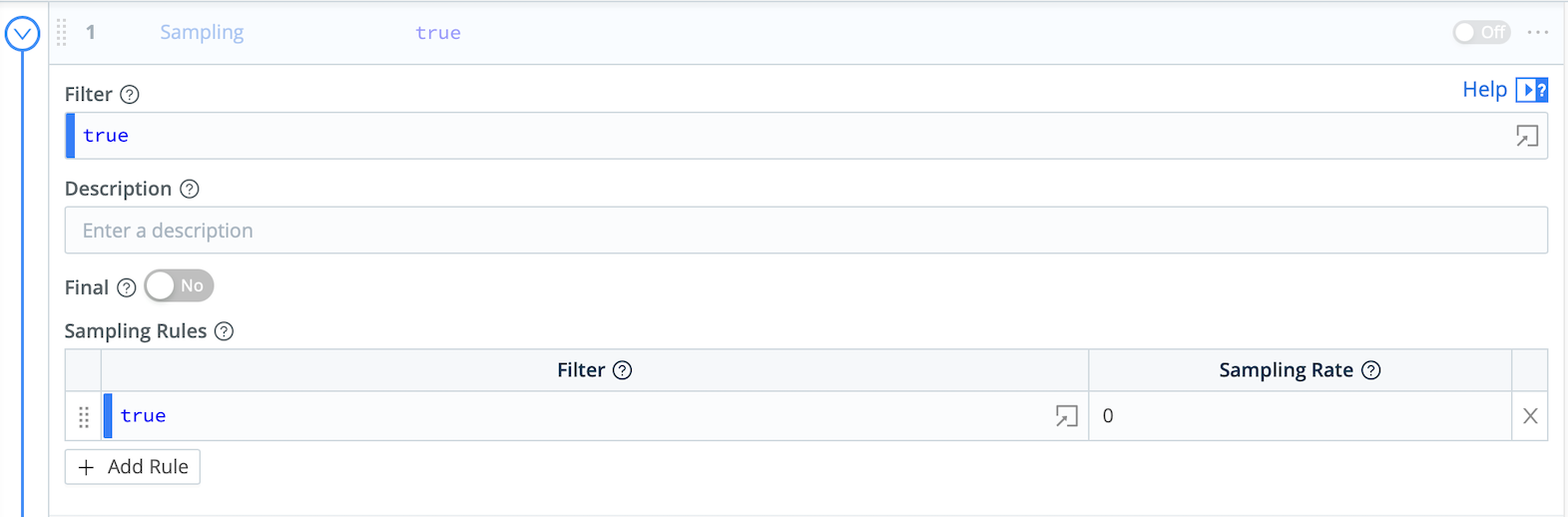Screen dimensions: 1568x517
Task: Delete the sampling rule with the X
Action: click(1530, 416)
